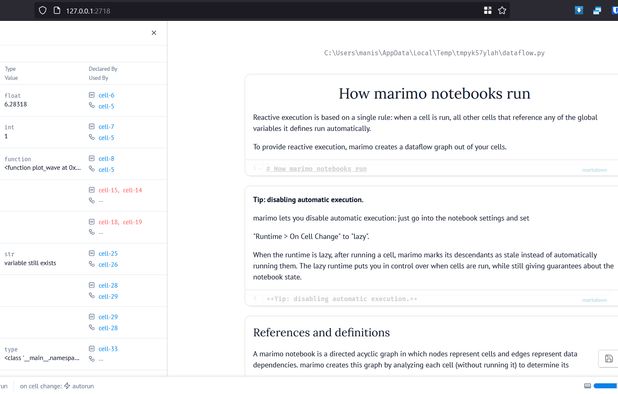Click the small gray icon in the bottom-right footer
Image resolution: width=618 pixels, height=394 pixels.
587,386
